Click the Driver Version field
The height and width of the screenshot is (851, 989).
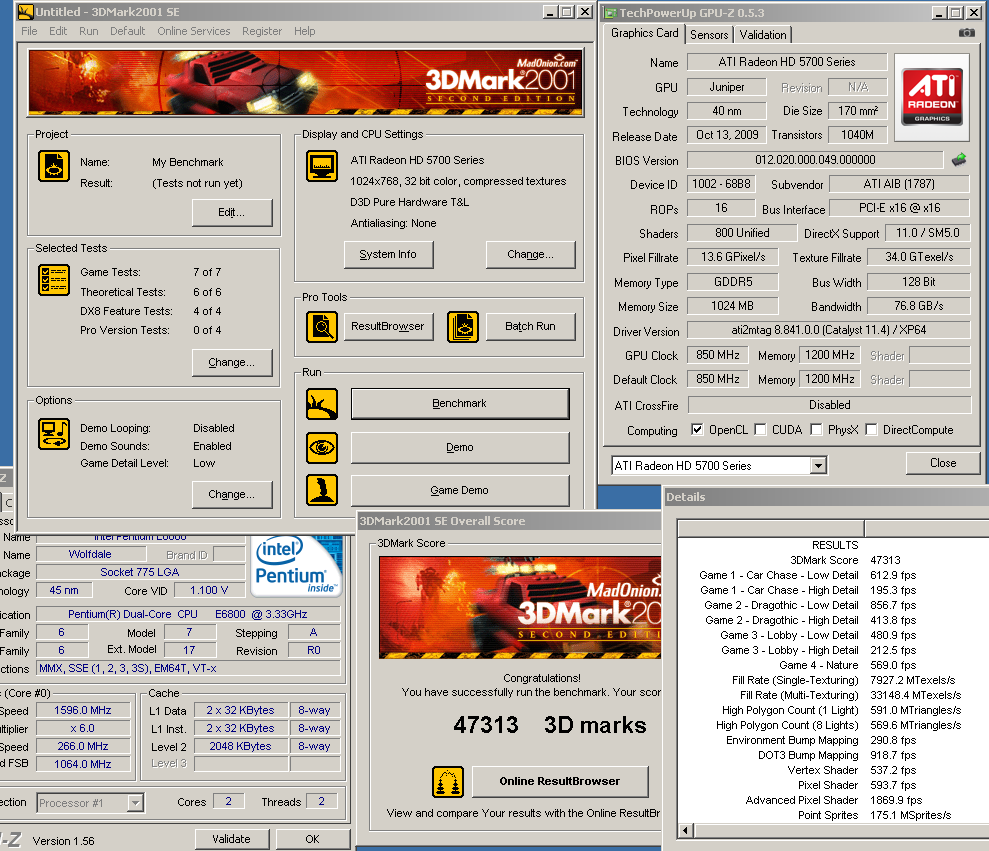coord(828,330)
